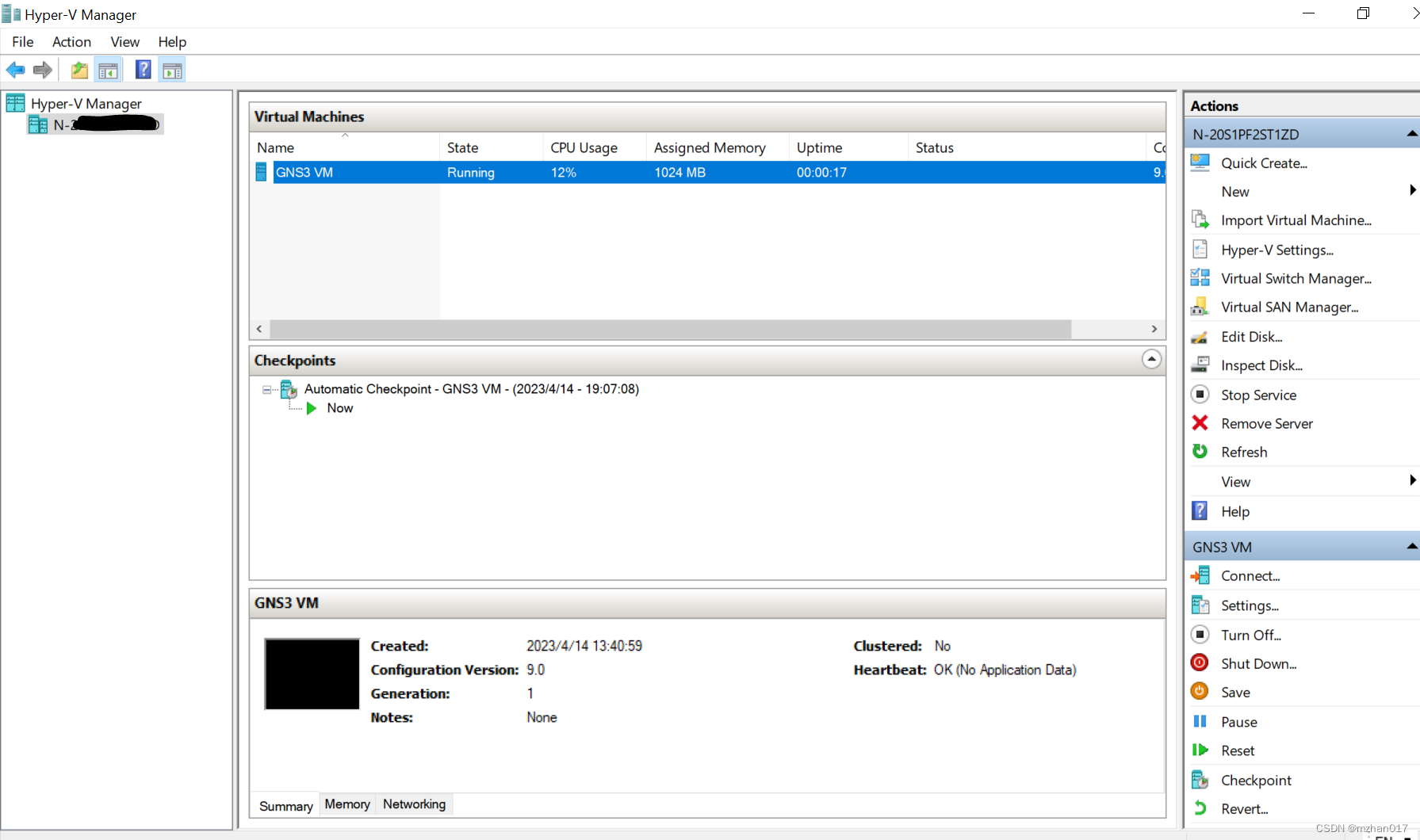Select Automatic Checkpoint - GNS3 VM entry
This screenshot has height=840, width=1420.
(472, 389)
